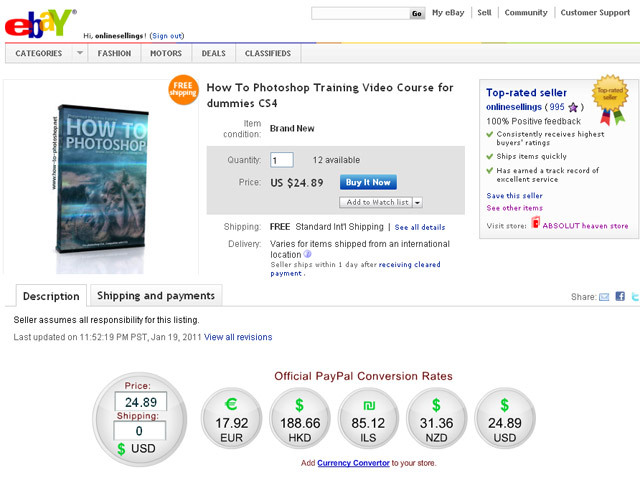Expand the Categories dropdown arrow
The width and height of the screenshot is (640, 480).
coord(80,53)
